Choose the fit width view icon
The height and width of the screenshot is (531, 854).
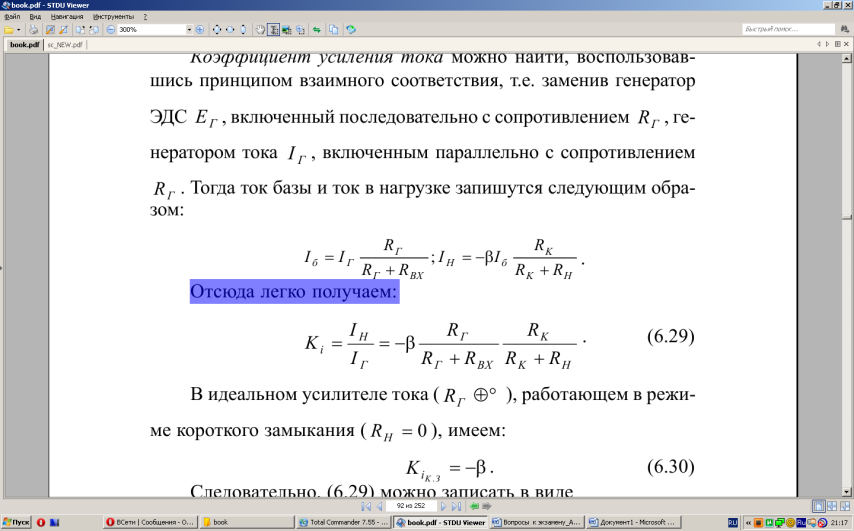click(230, 30)
